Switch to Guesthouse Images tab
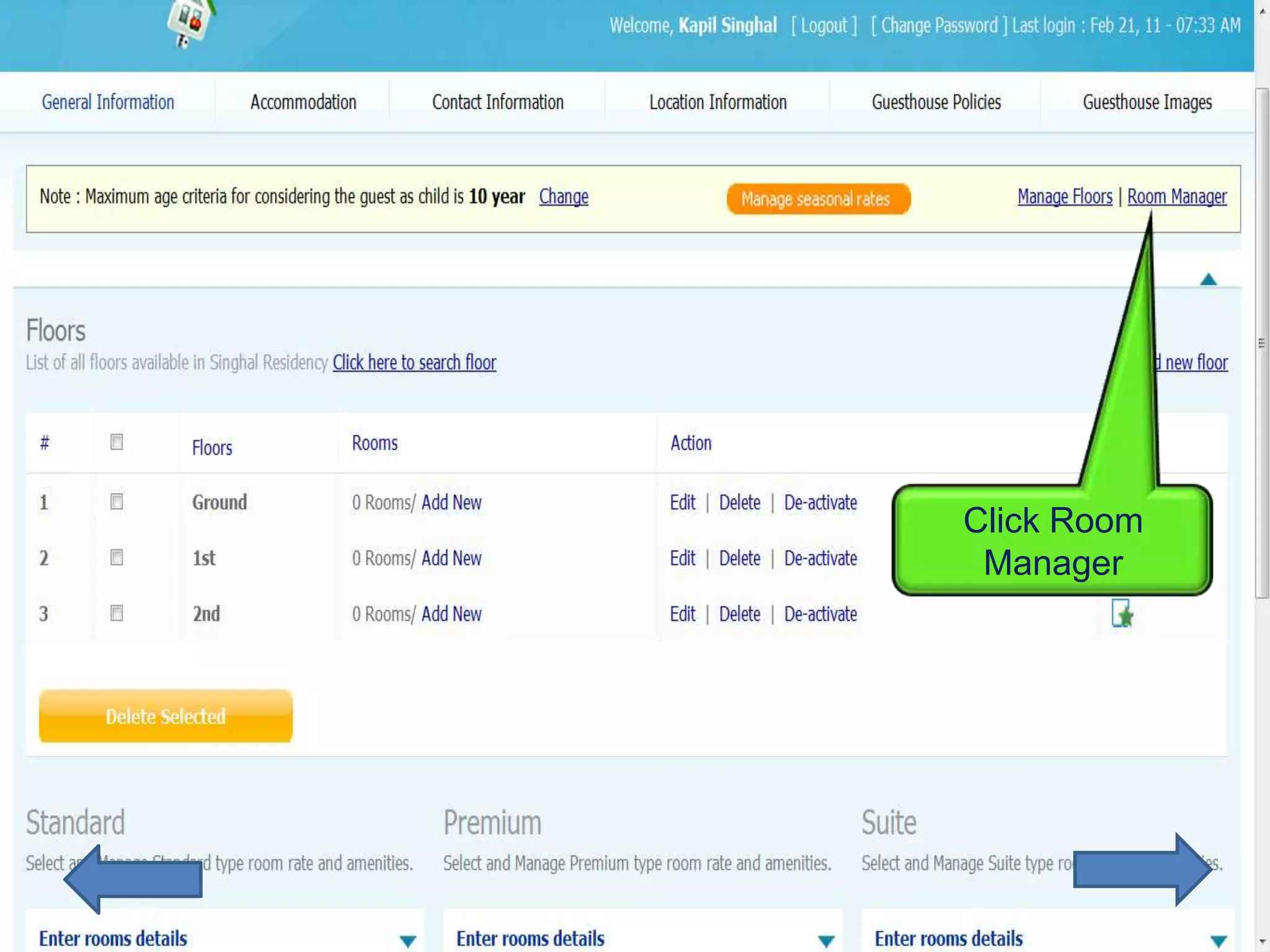1270x952 pixels. pyautogui.click(x=1147, y=102)
